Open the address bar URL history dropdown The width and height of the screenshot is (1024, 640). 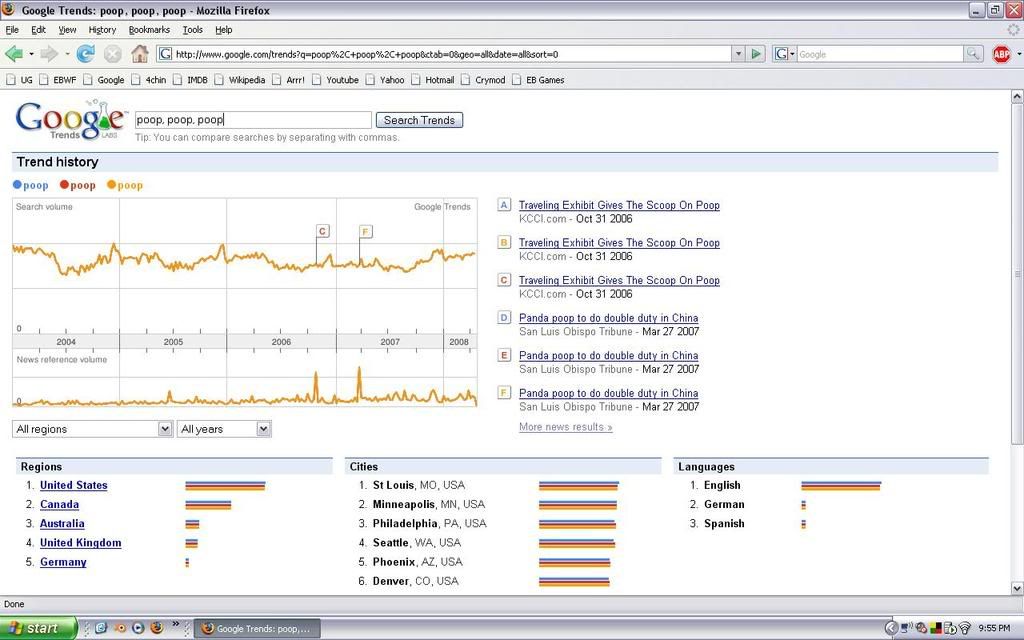738,54
